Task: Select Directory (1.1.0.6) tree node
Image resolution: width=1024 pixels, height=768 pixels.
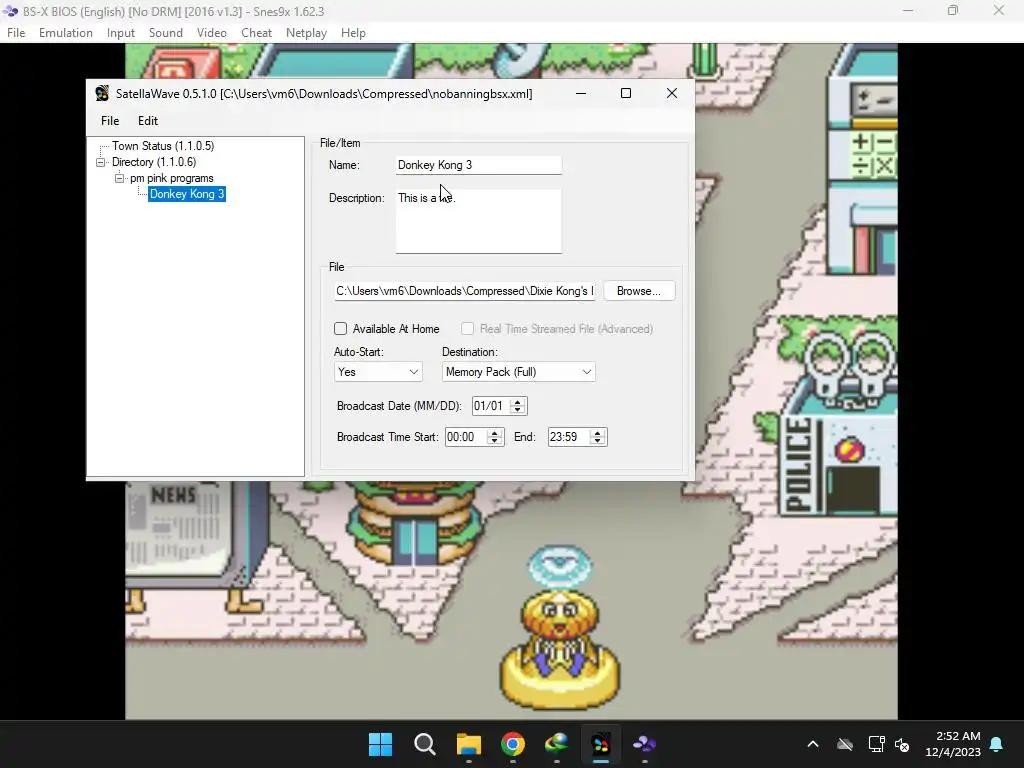Action: click(153, 162)
